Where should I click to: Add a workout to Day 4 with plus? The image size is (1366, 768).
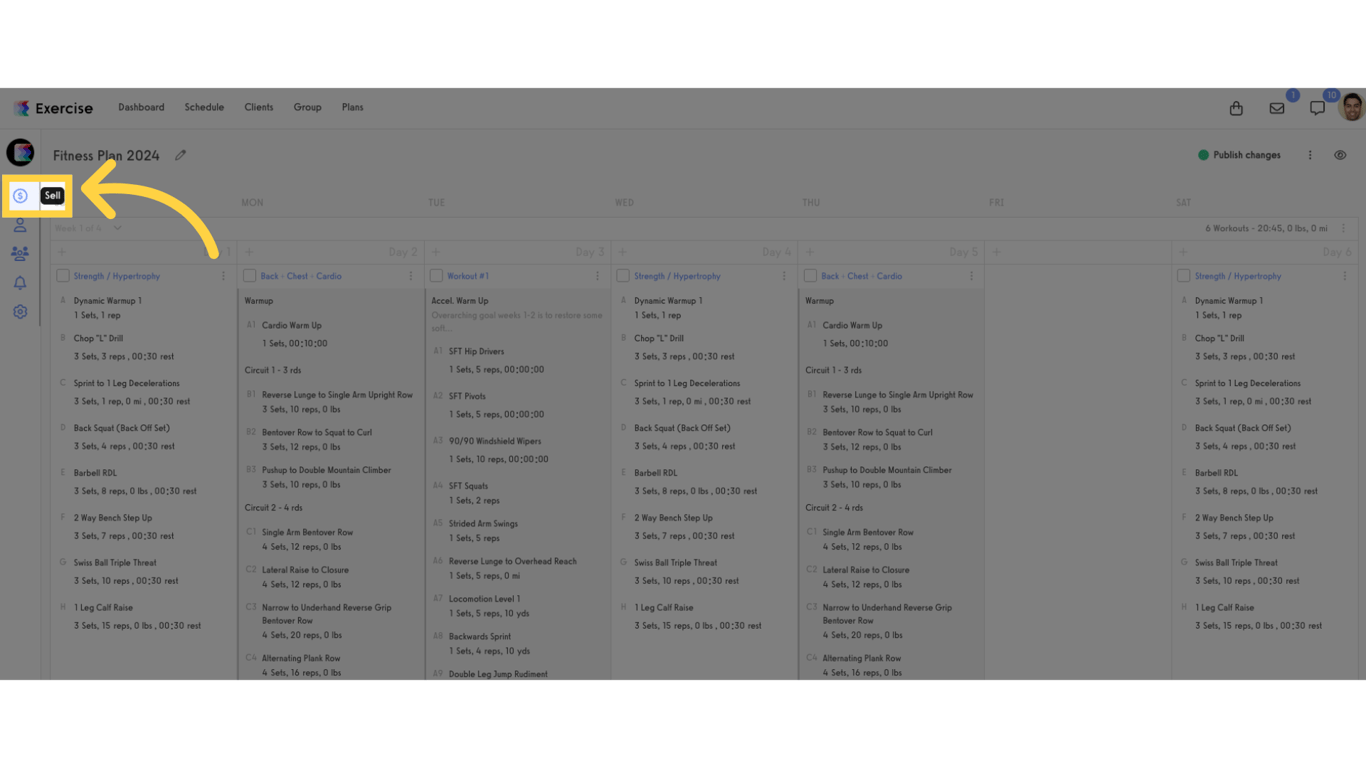pos(623,252)
